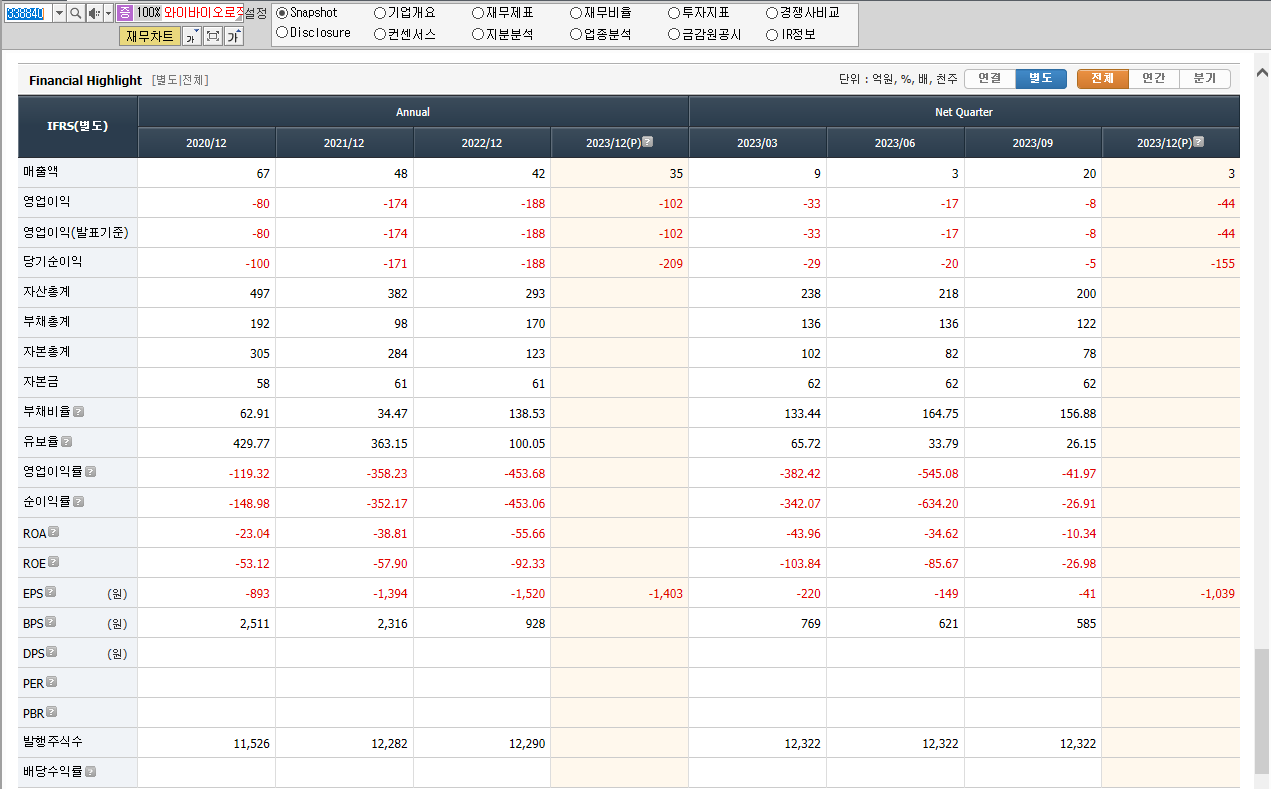The height and width of the screenshot is (789, 1271).
Task: Select the 연간 annual tab
Action: pyautogui.click(x=1154, y=79)
